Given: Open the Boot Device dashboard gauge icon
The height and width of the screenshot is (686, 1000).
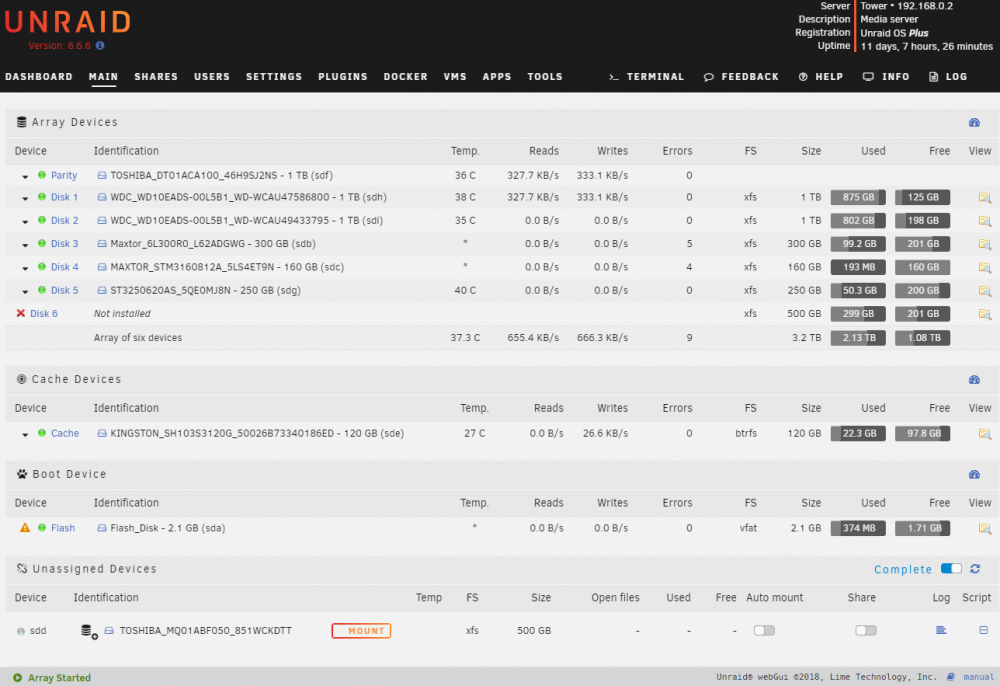Looking at the screenshot, I should (x=974, y=474).
